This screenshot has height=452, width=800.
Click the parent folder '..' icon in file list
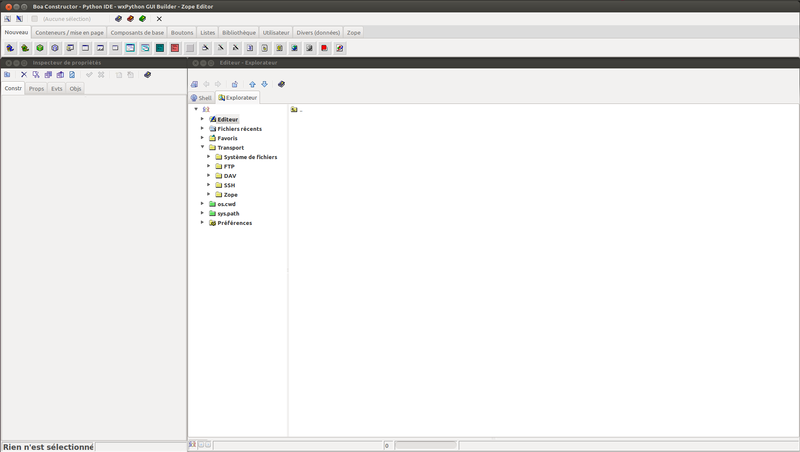click(x=294, y=110)
